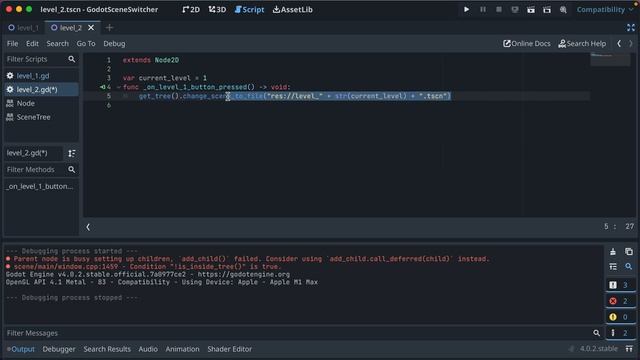
Task: Open the Audio bottom panel
Action: pyautogui.click(x=148, y=349)
